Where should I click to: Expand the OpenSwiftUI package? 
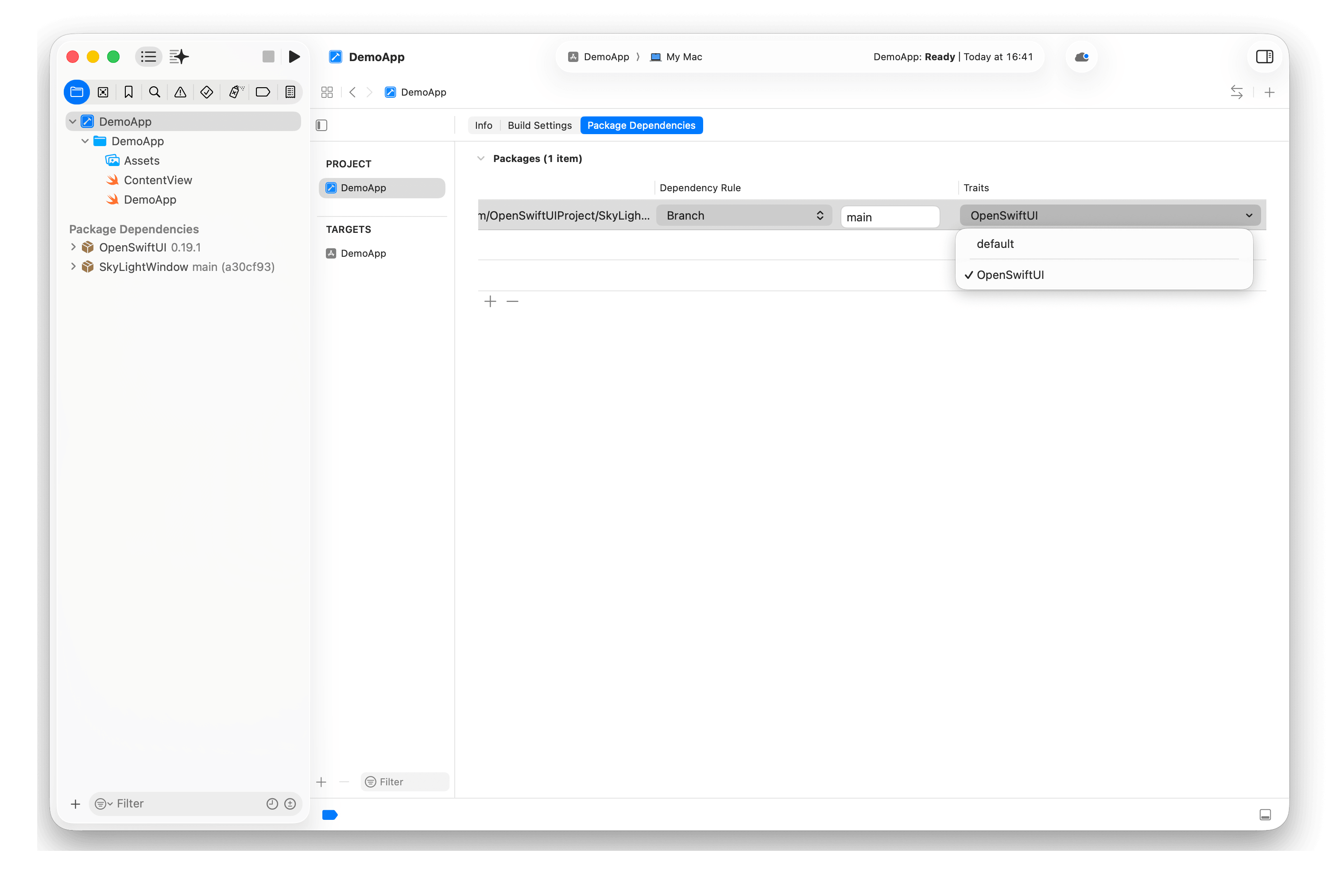[x=73, y=247]
